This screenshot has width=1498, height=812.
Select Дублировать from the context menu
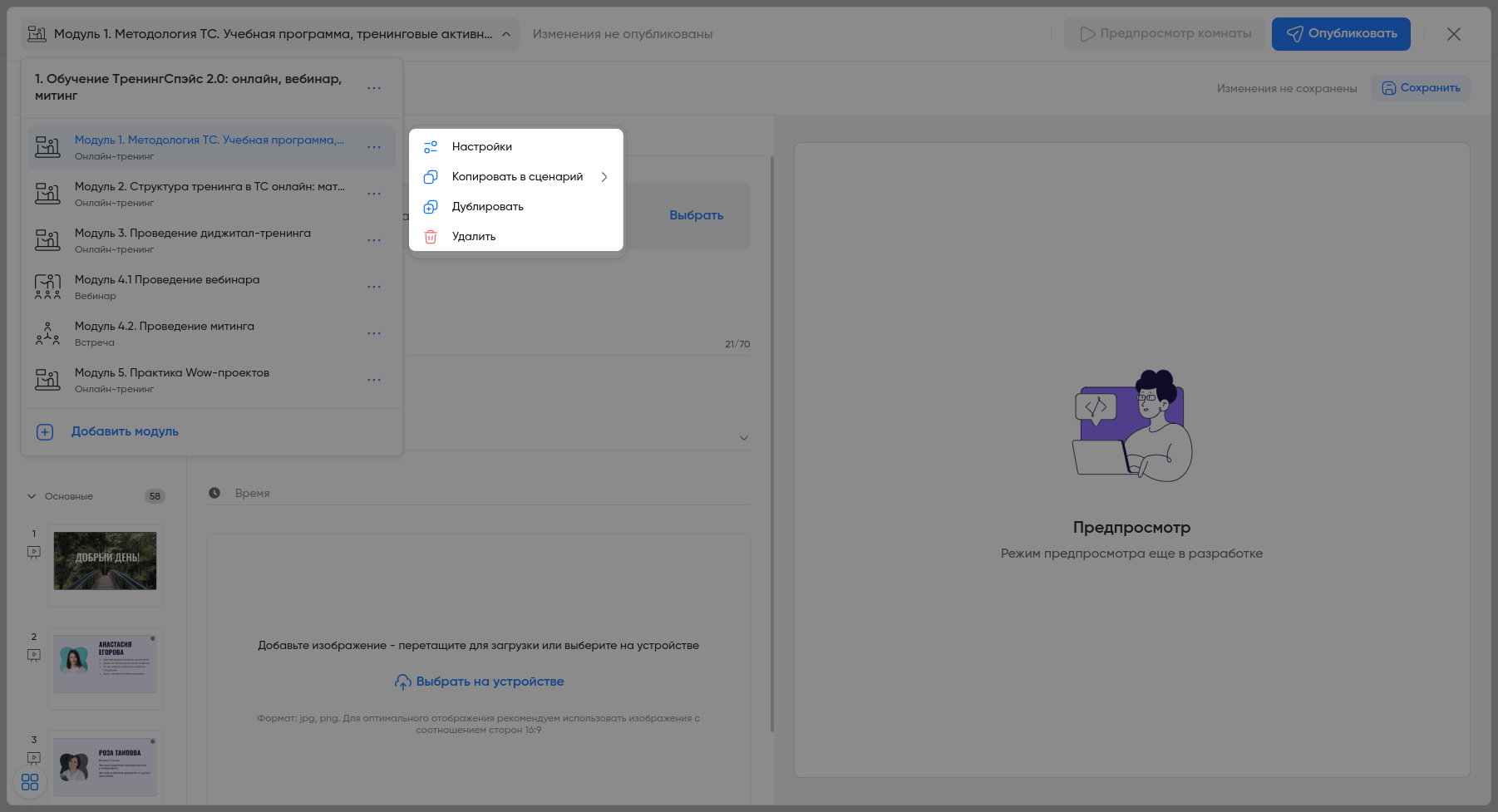[487, 207]
